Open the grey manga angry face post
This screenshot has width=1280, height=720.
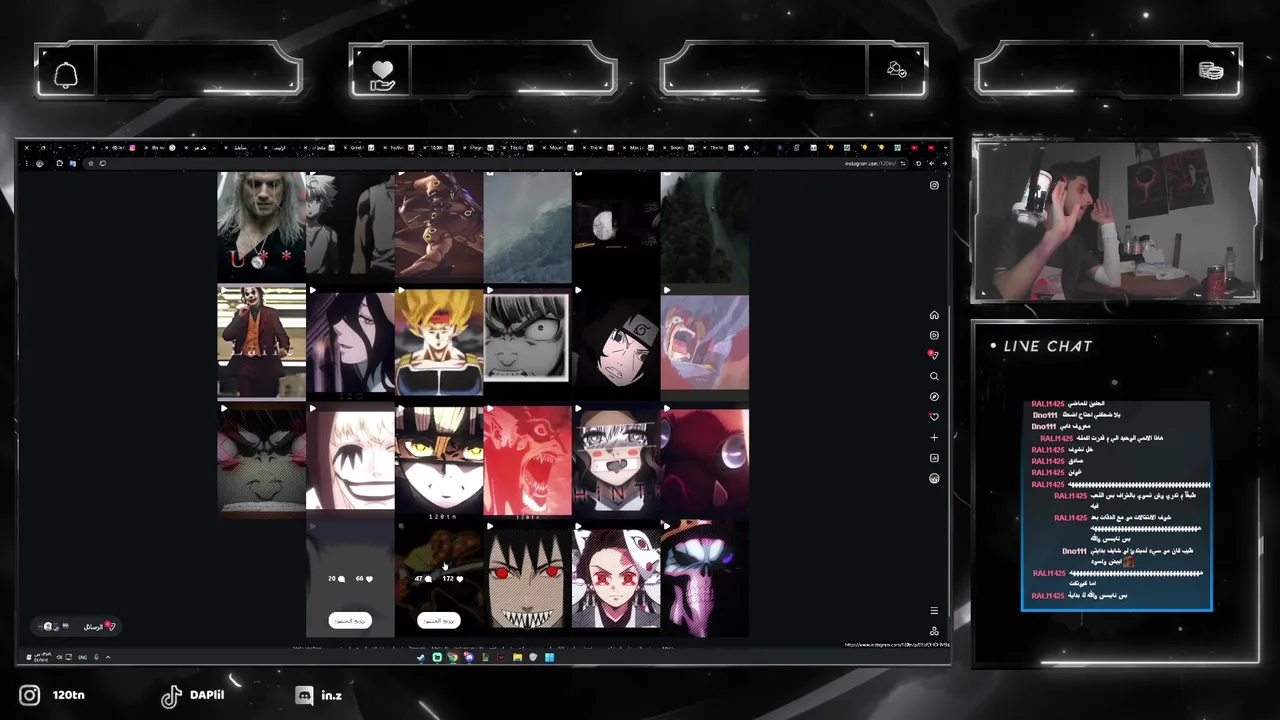[x=527, y=339]
